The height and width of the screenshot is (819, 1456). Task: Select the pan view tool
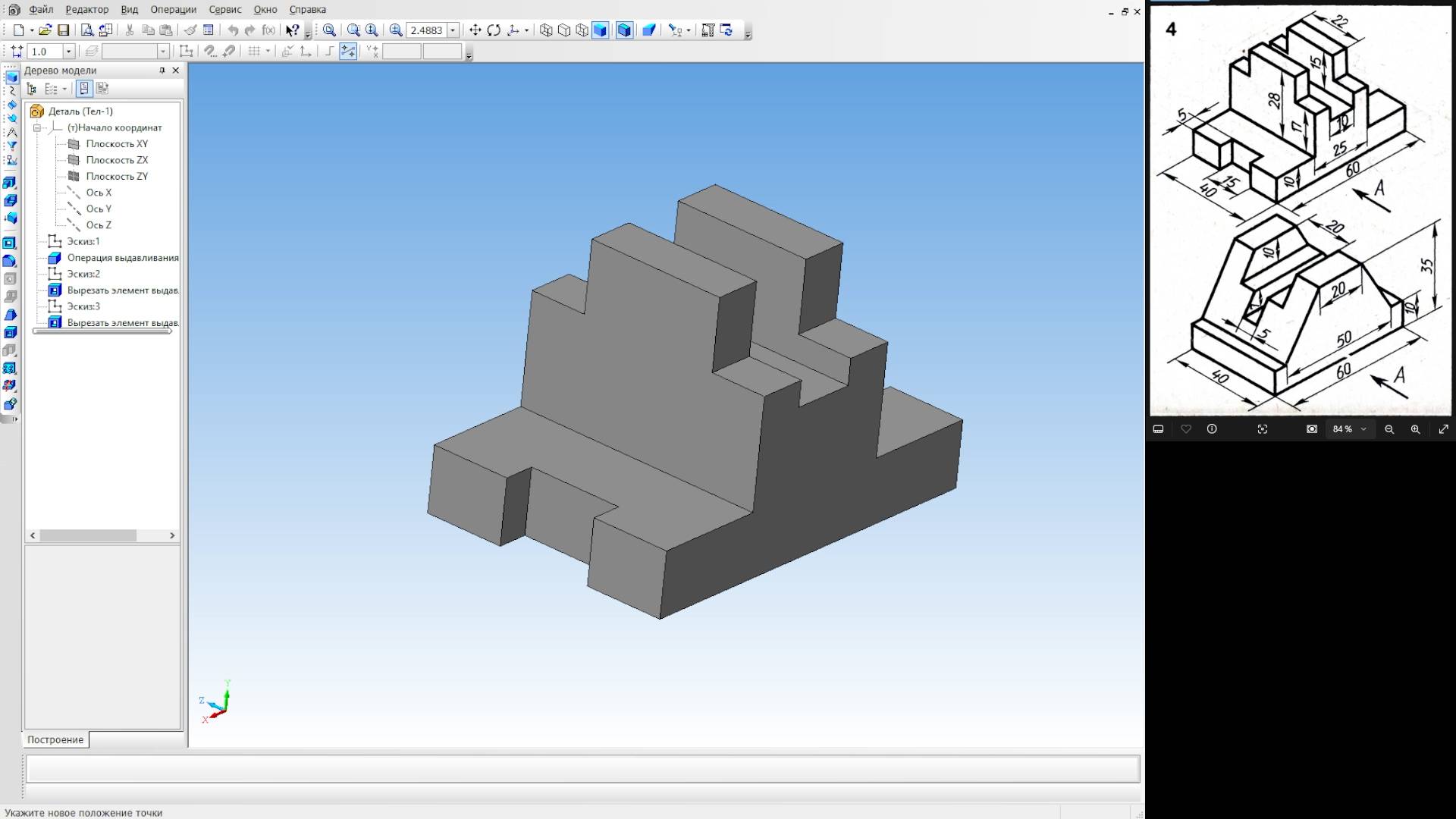pyautogui.click(x=475, y=30)
